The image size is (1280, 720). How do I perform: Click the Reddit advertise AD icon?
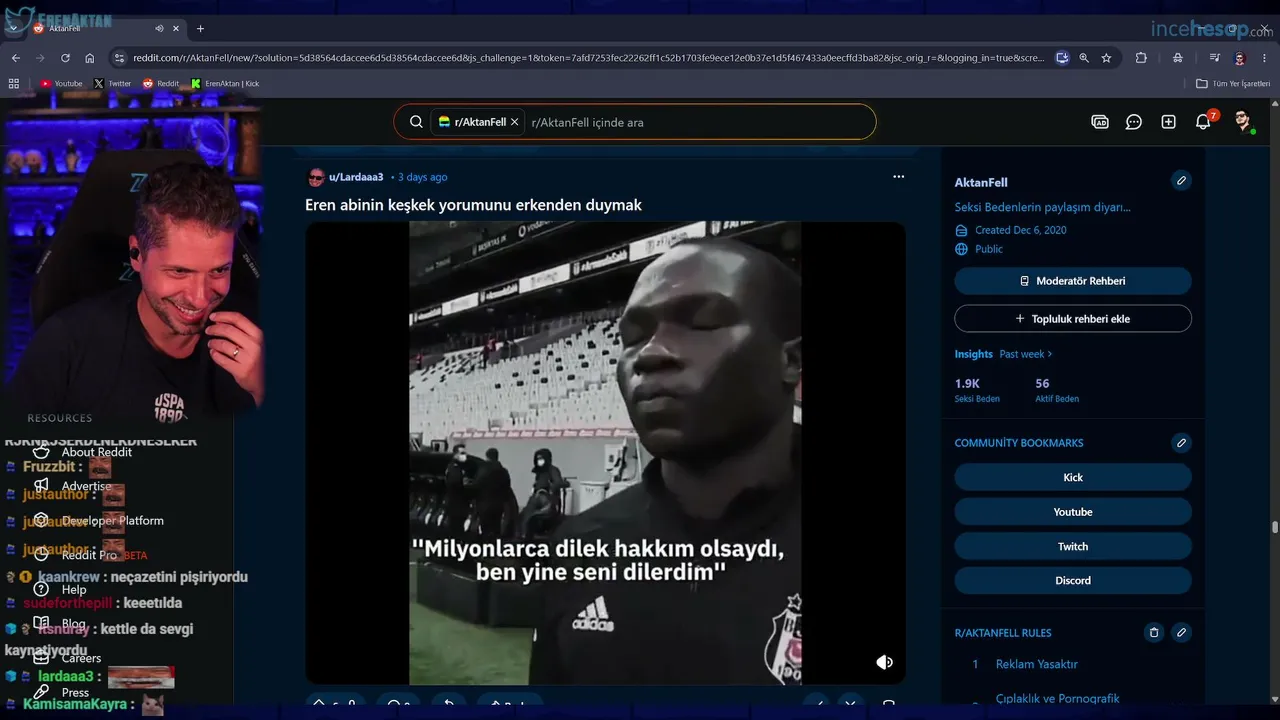[x=1100, y=122]
